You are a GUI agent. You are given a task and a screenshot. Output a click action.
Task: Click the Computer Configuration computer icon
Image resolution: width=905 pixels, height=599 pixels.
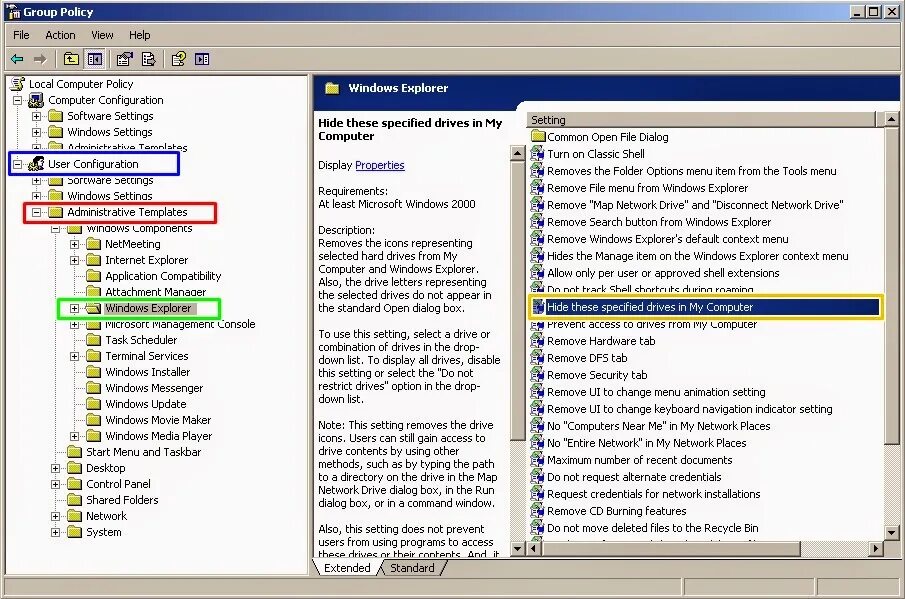[x=36, y=100]
